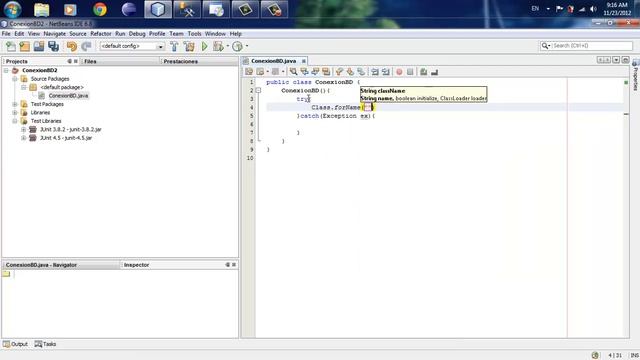Click the Windows Start orb
Image resolution: width=640 pixels, height=360 pixels.
[x=12, y=9]
